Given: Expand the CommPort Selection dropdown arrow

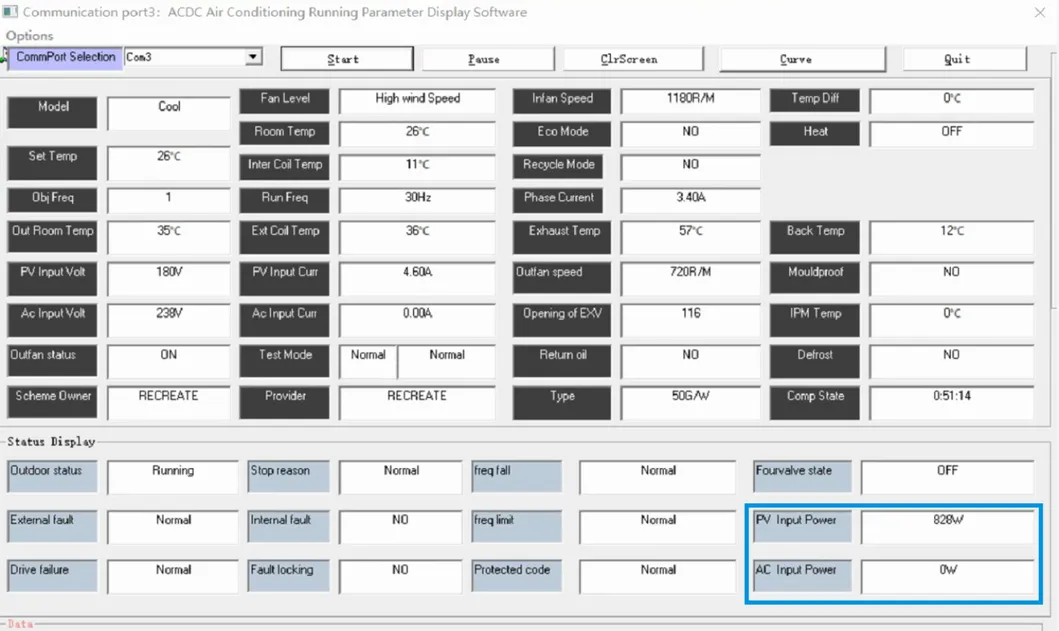Looking at the screenshot, I should pos(253,58).
